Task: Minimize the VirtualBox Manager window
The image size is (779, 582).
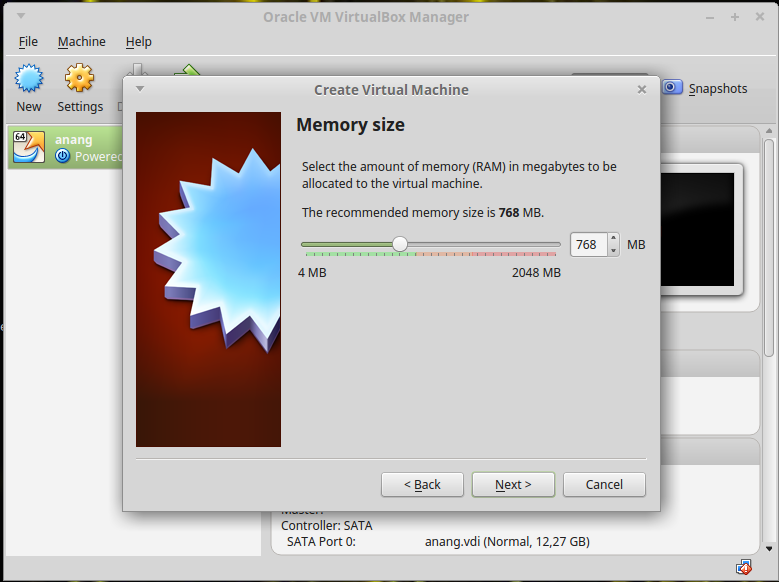Action: coord(710,17)
